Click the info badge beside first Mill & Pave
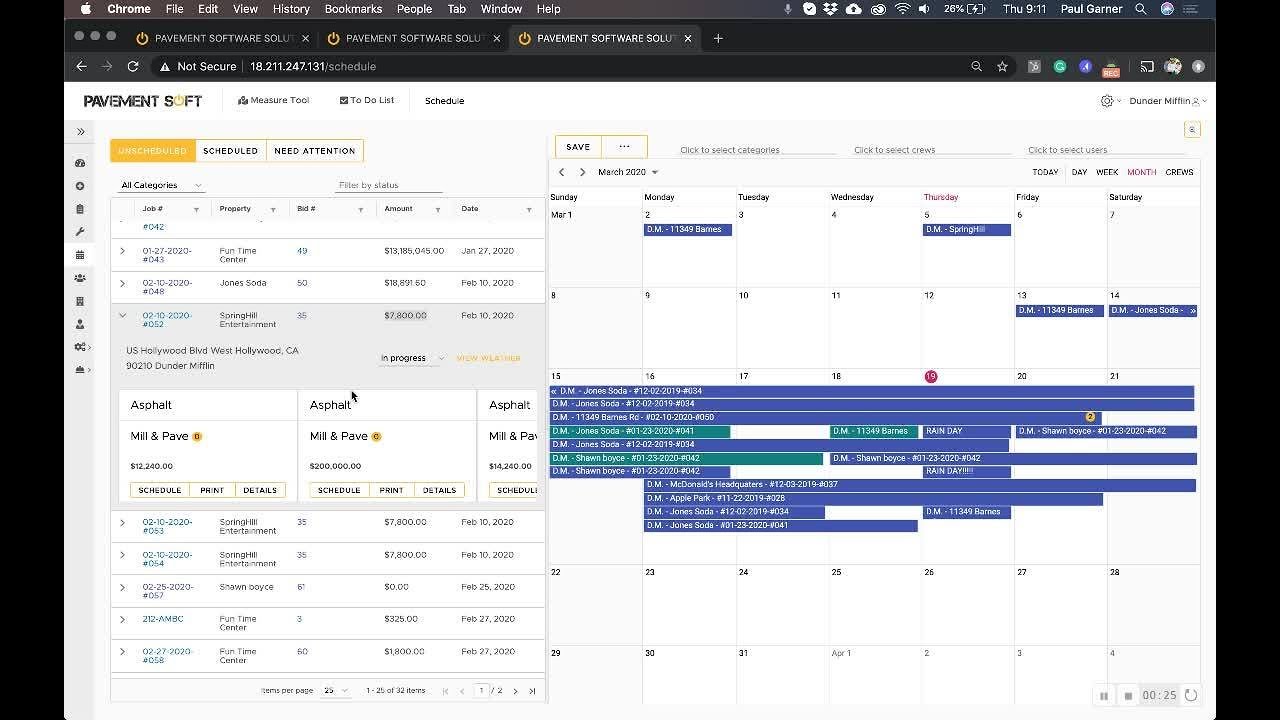 tap(197, 437)
